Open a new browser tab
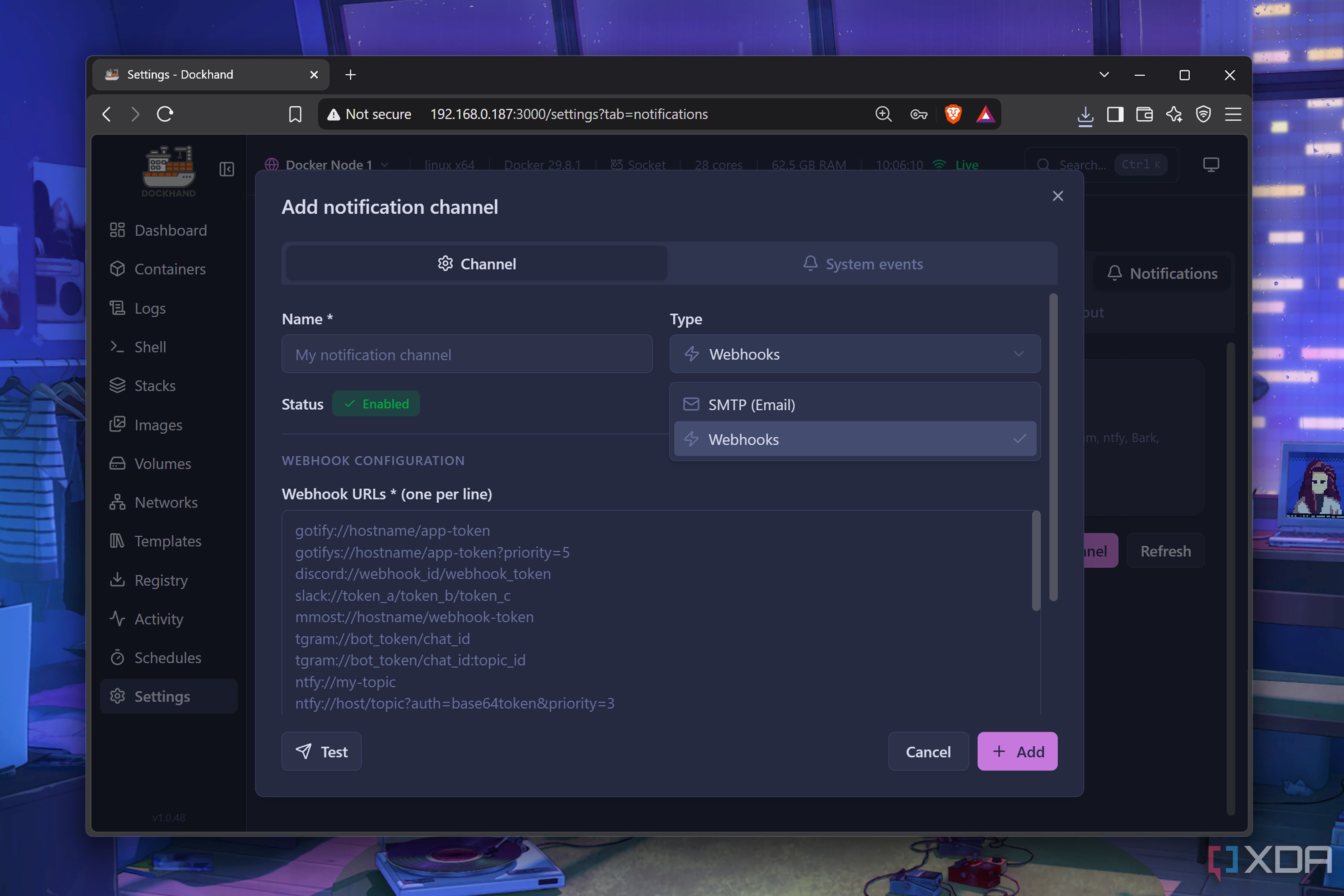Screen dimensions: 1344x896 pos(350,75)
